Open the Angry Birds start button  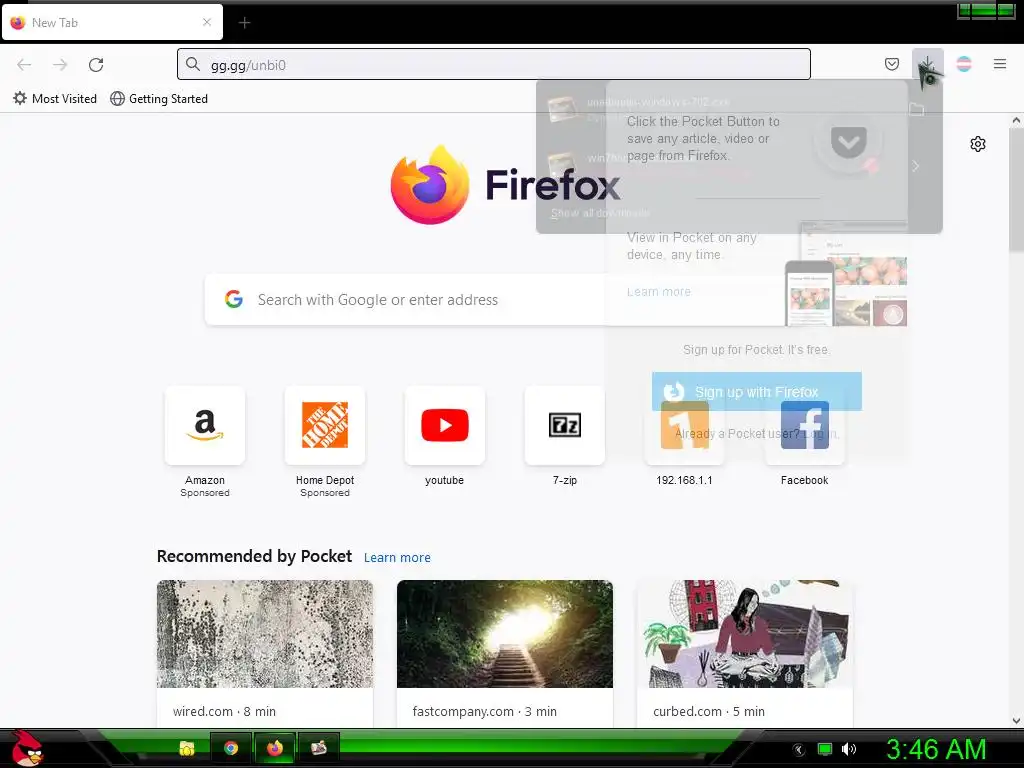coord(25,748)
